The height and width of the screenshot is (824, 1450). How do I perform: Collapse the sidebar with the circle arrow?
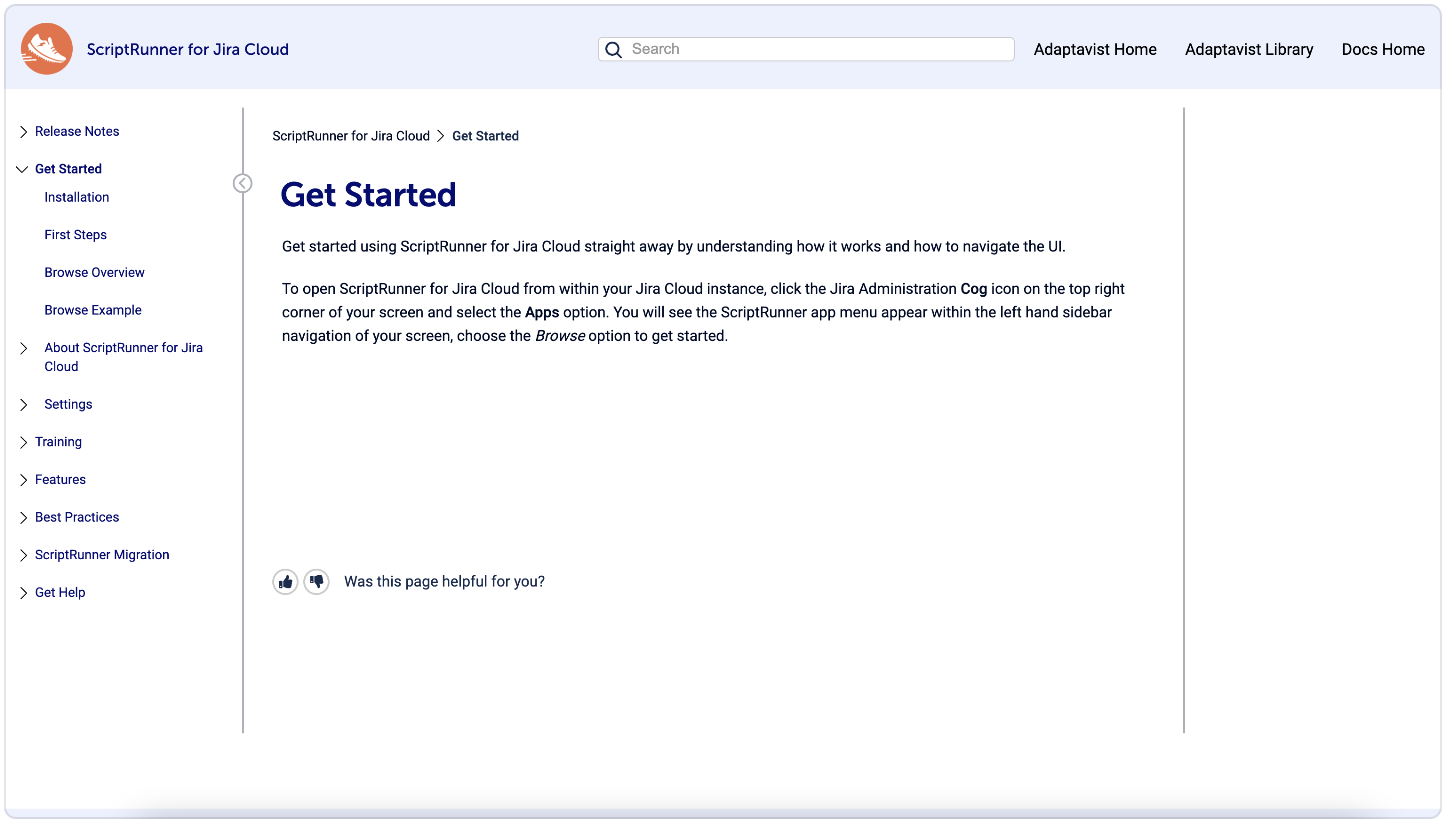(242, 183)
